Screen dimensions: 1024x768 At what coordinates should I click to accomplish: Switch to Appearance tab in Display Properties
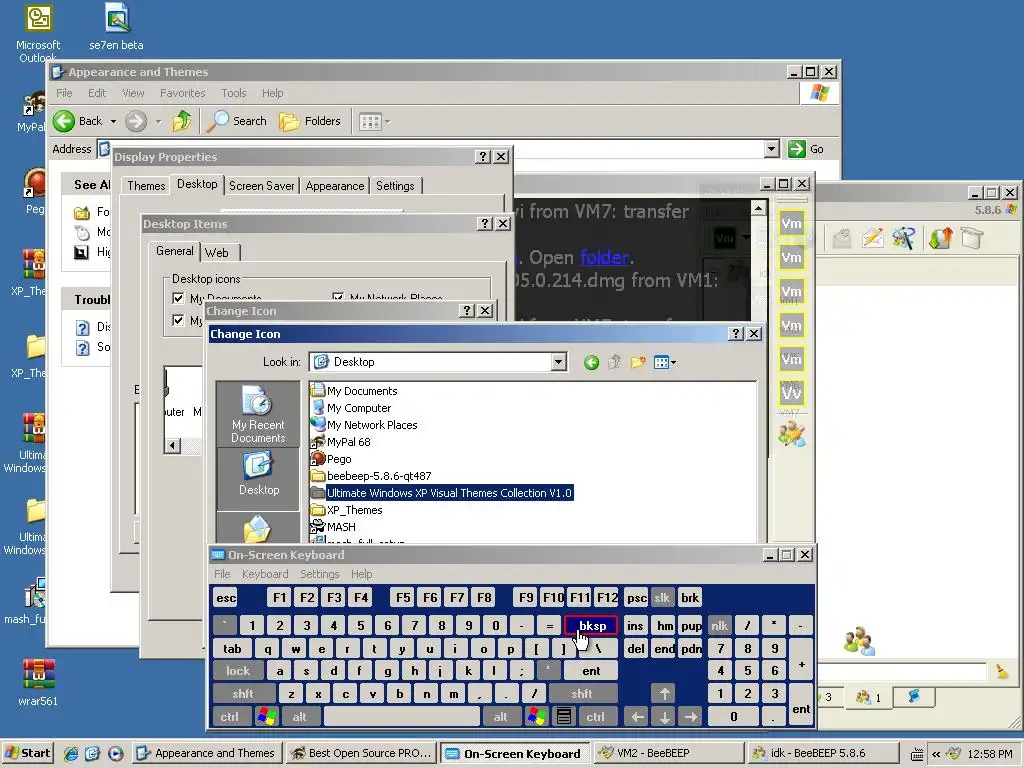pyautogui.click(x=334, y=185)
